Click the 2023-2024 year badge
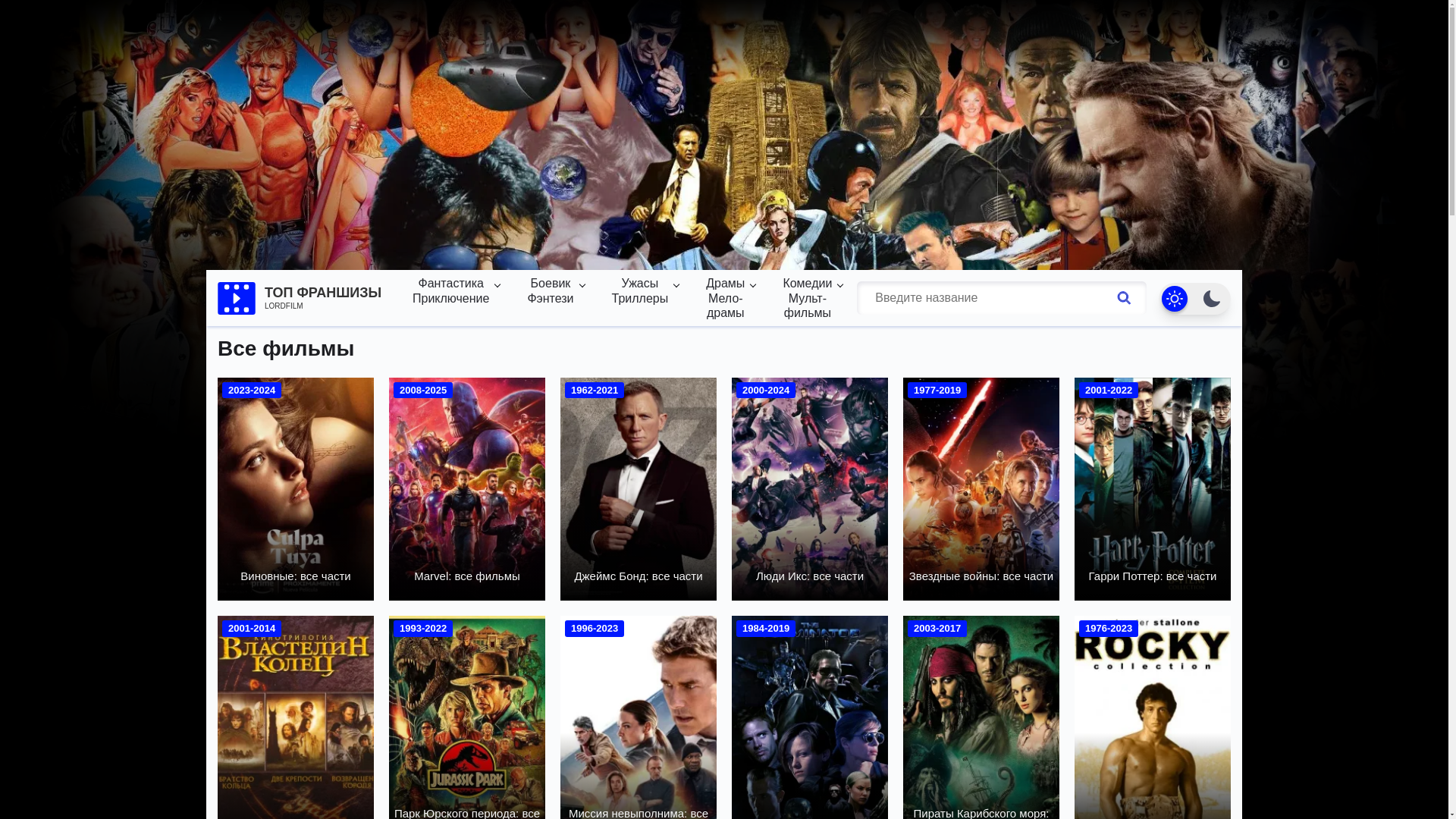Image resolution: width=1456 pixels, height=819 pixels. pos(252,391)
